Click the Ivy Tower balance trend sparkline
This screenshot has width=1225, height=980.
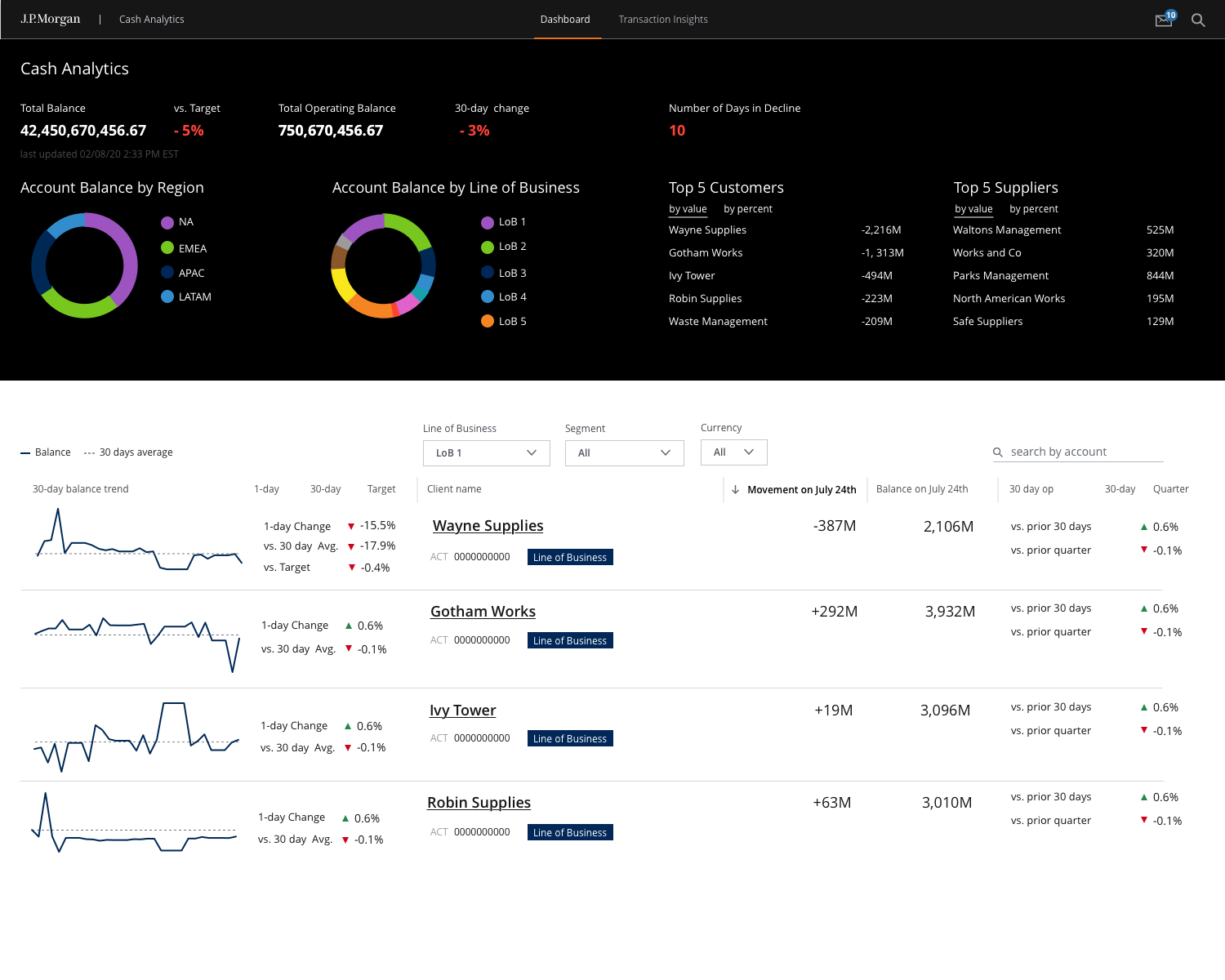(136, 737)
